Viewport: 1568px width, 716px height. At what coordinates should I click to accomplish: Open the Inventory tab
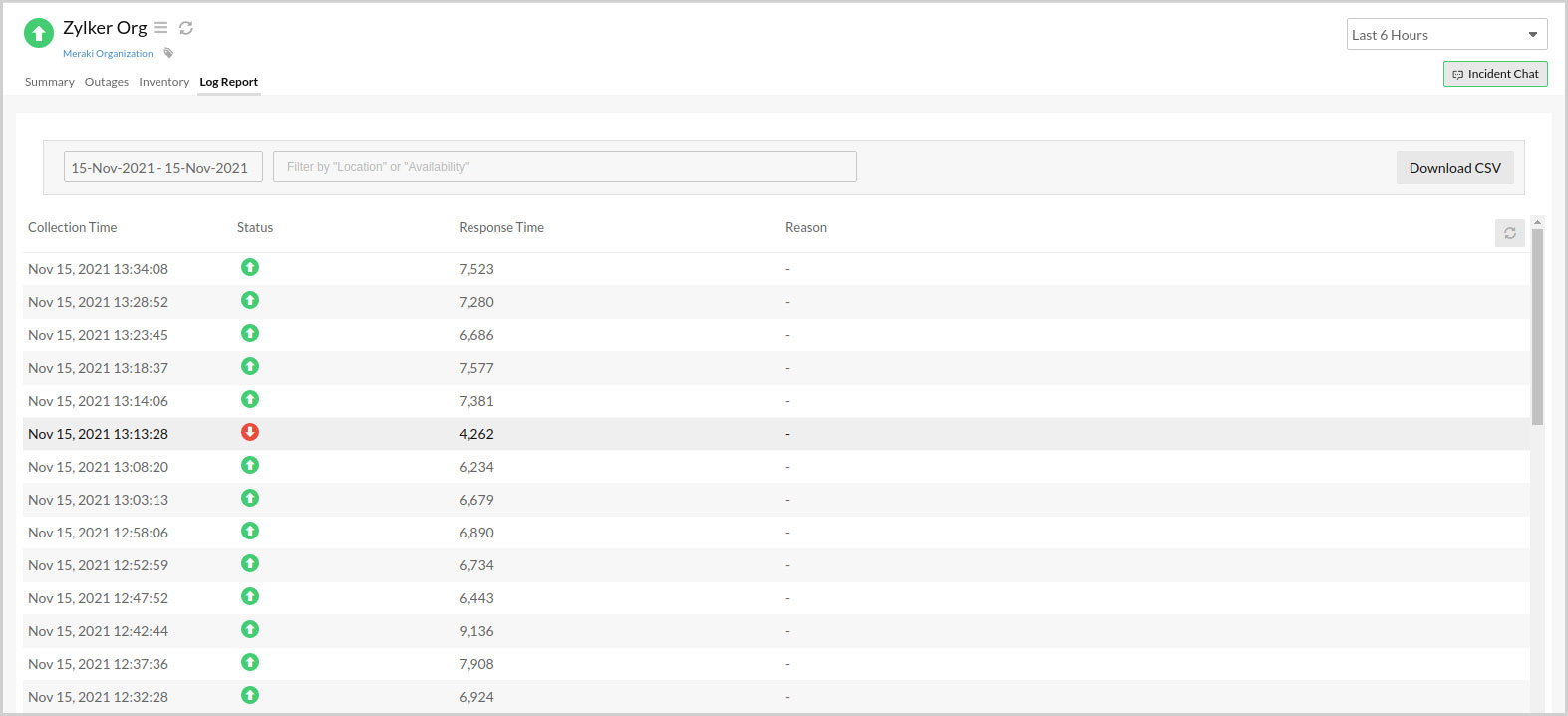pyautogui.click(x=163, y=82)
